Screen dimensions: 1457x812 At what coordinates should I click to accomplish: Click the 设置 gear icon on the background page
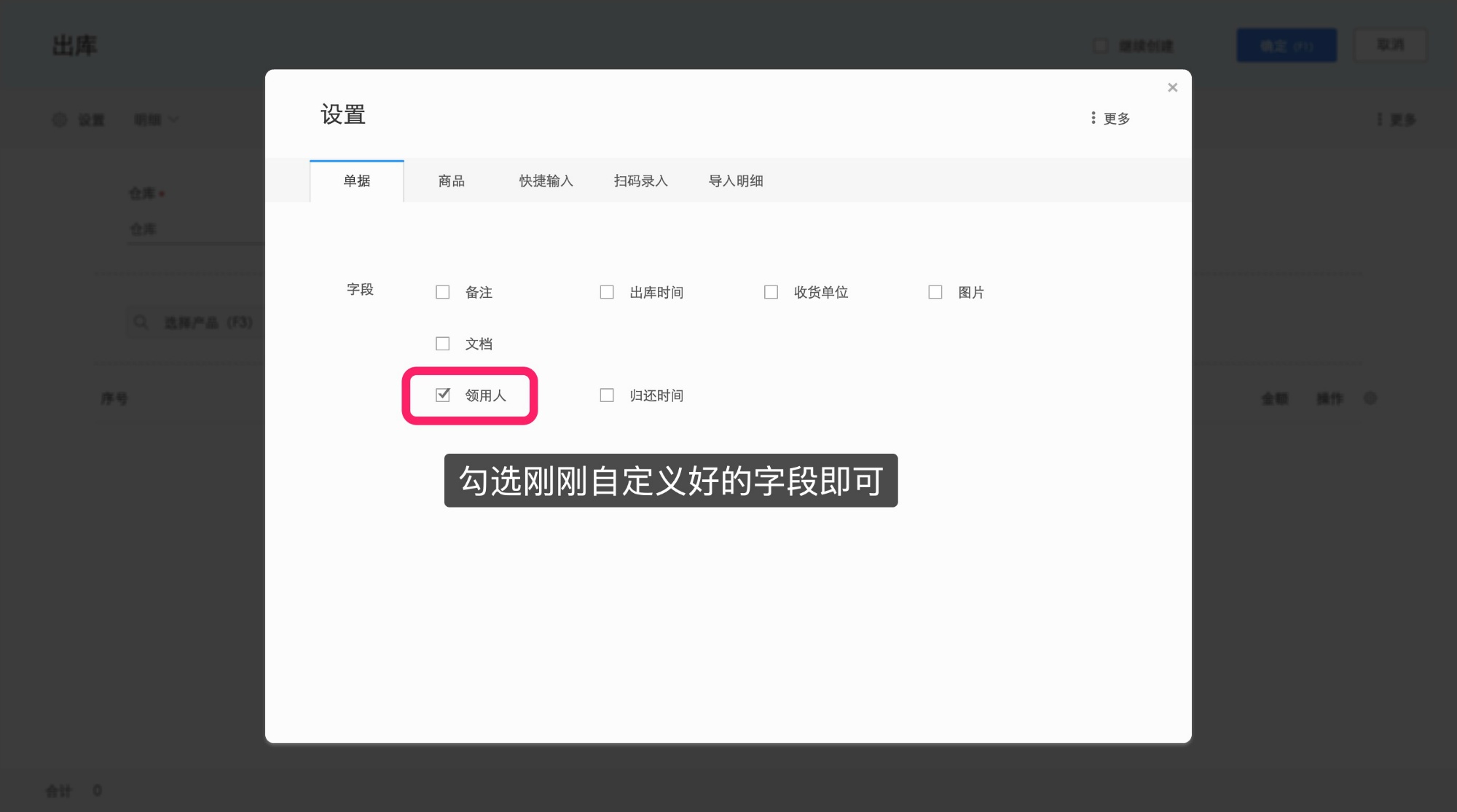60,119
